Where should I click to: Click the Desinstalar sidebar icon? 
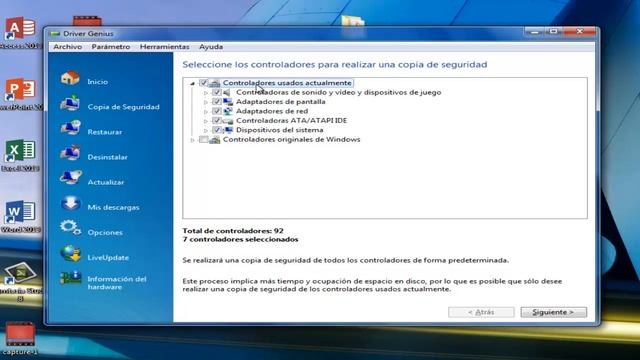pyautogui.click(x=70, y=153)
